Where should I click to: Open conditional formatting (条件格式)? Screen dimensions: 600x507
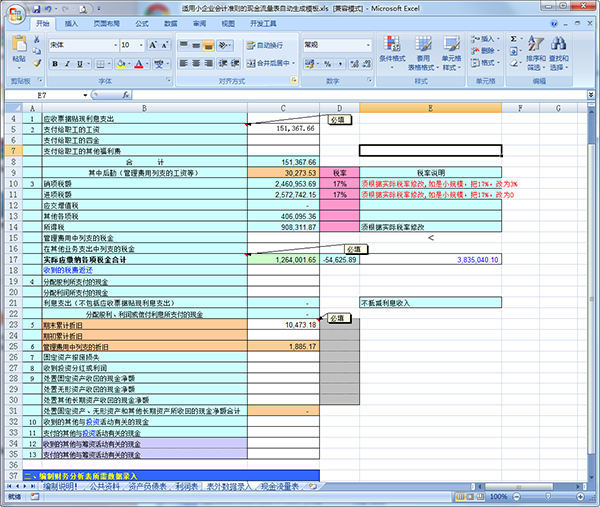(392, 53)
